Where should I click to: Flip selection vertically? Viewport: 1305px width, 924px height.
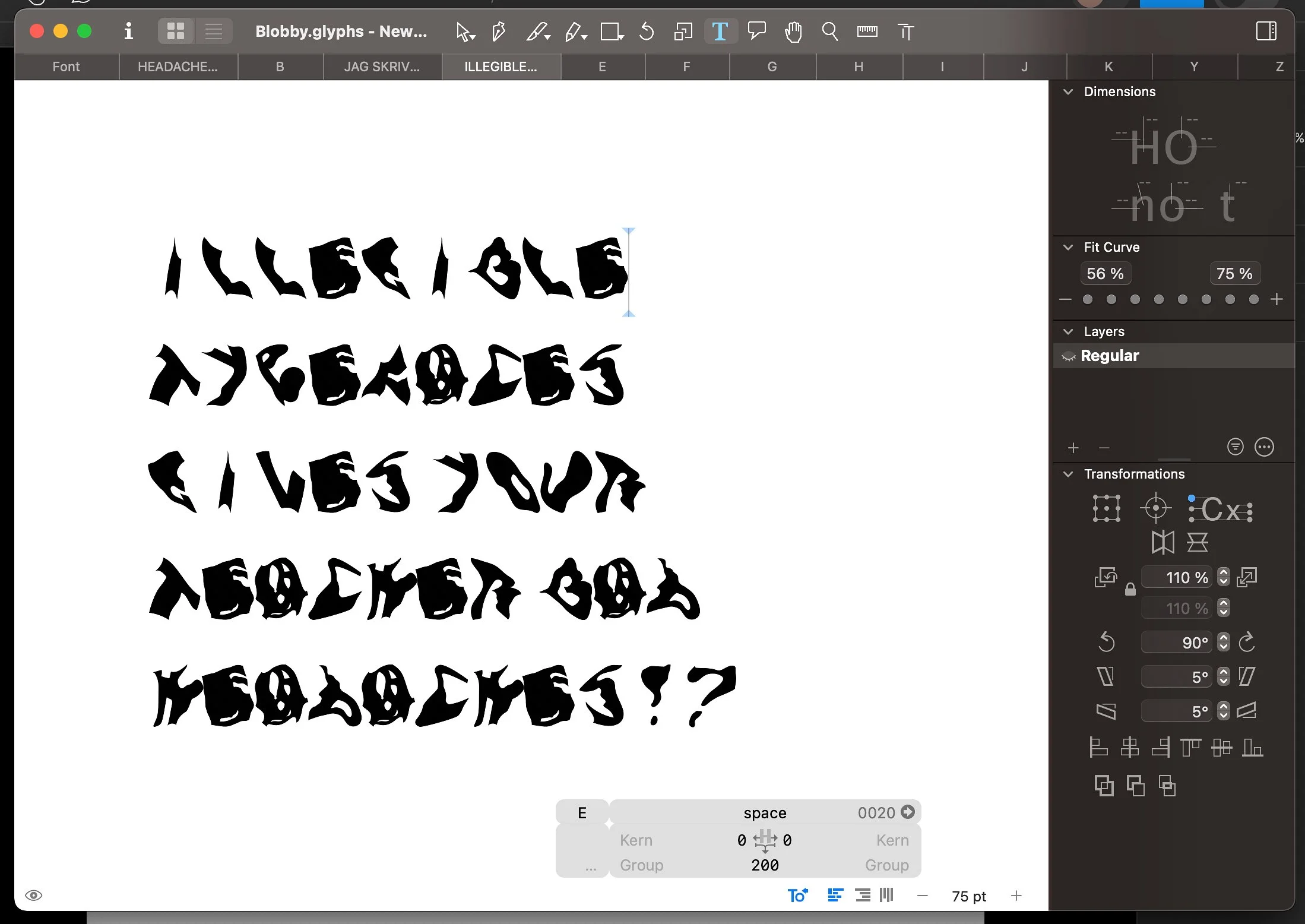(x=1198, y=542)
